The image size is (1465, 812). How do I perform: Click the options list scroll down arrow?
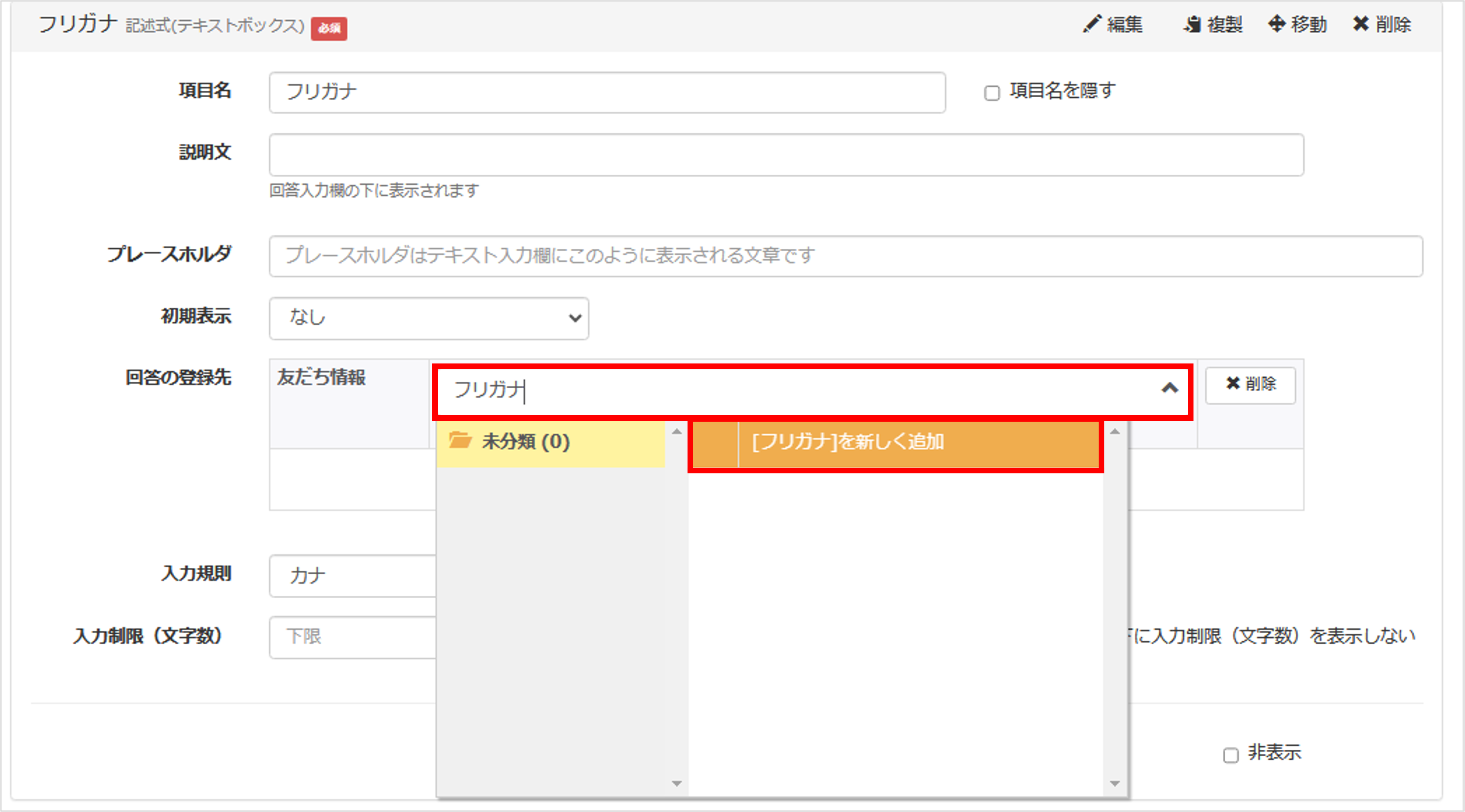[x=1115, y=784]
